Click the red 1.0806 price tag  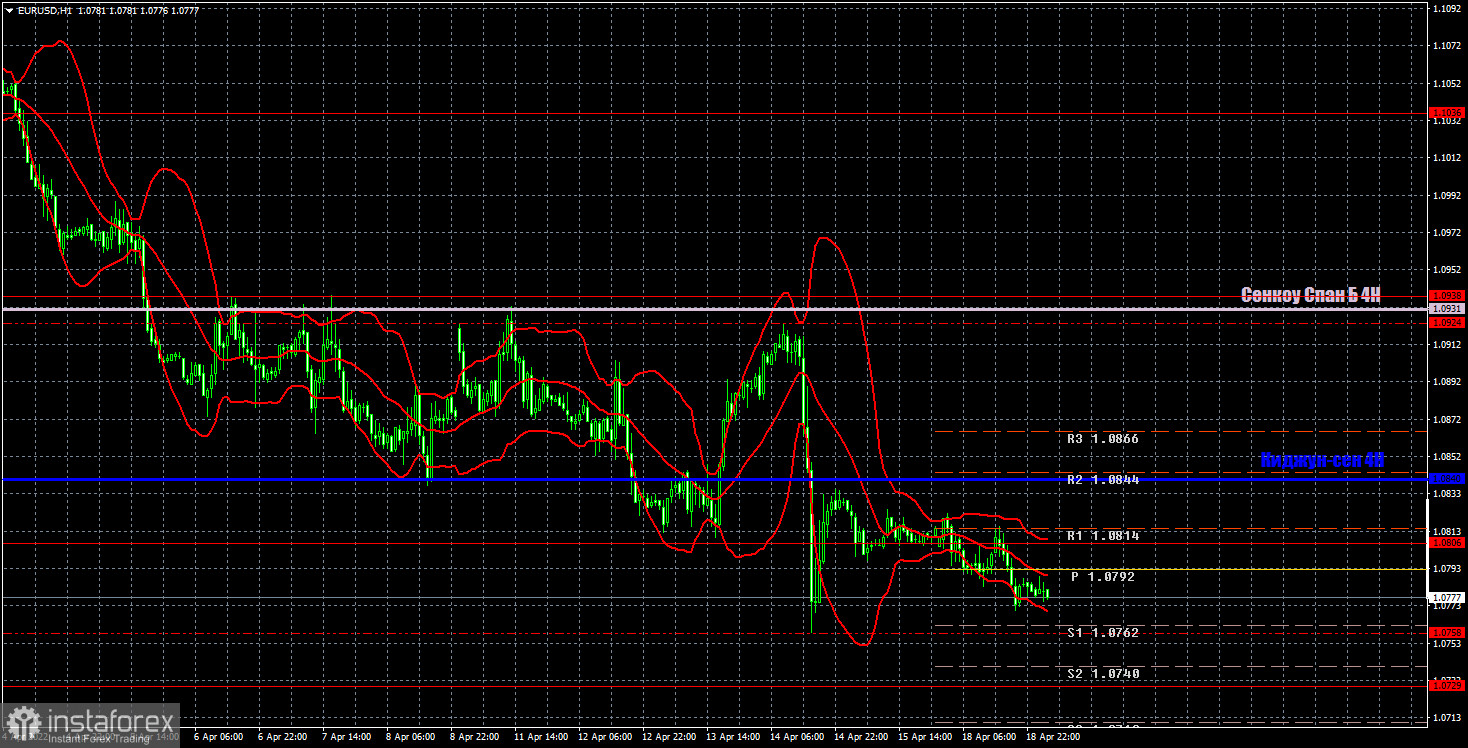[x=1447, y=543]
